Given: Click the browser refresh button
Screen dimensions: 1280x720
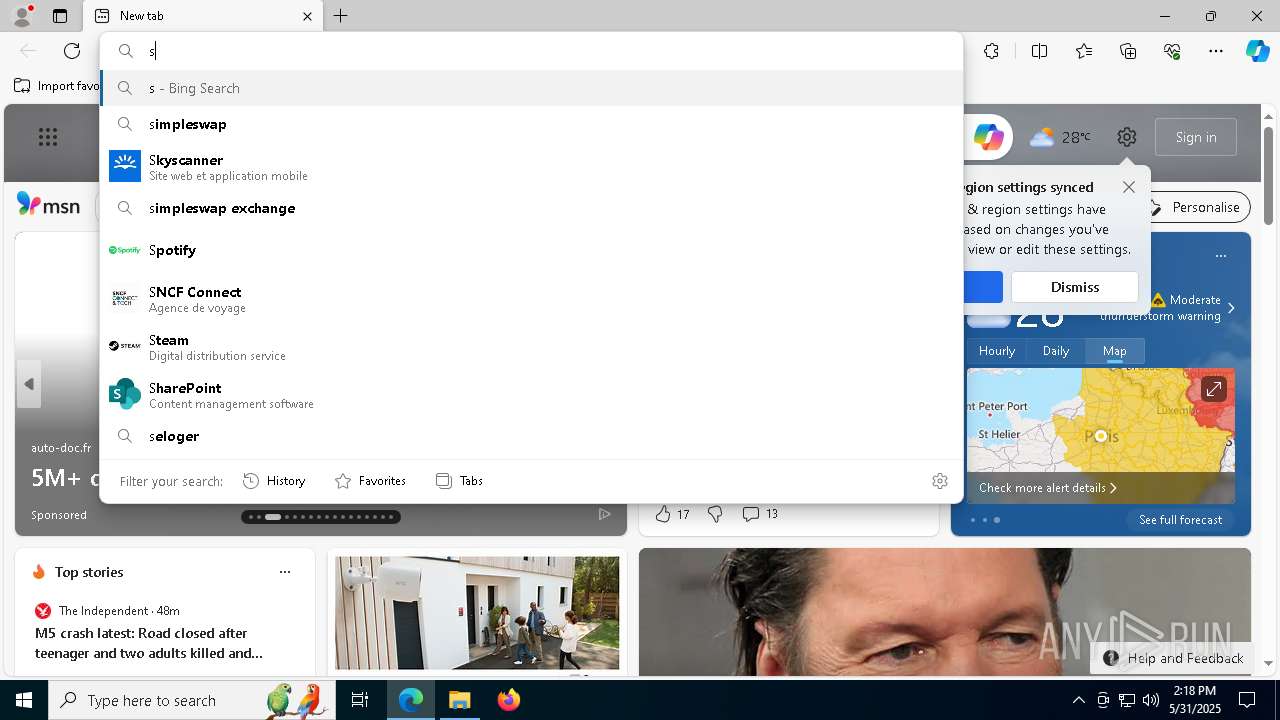Looking at the screenshot, I should 72,51.
